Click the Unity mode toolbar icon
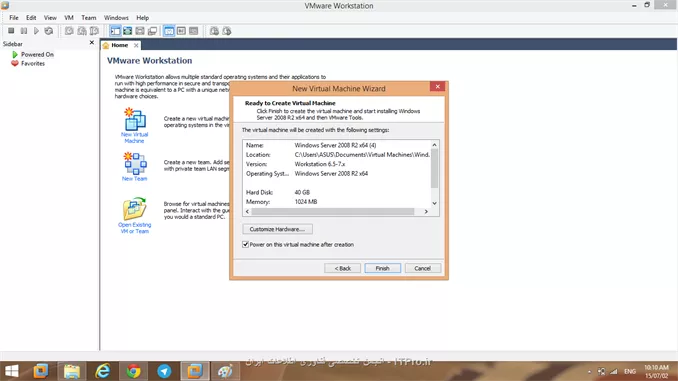Viewport: 678px width, 381px height. point(152,31)
